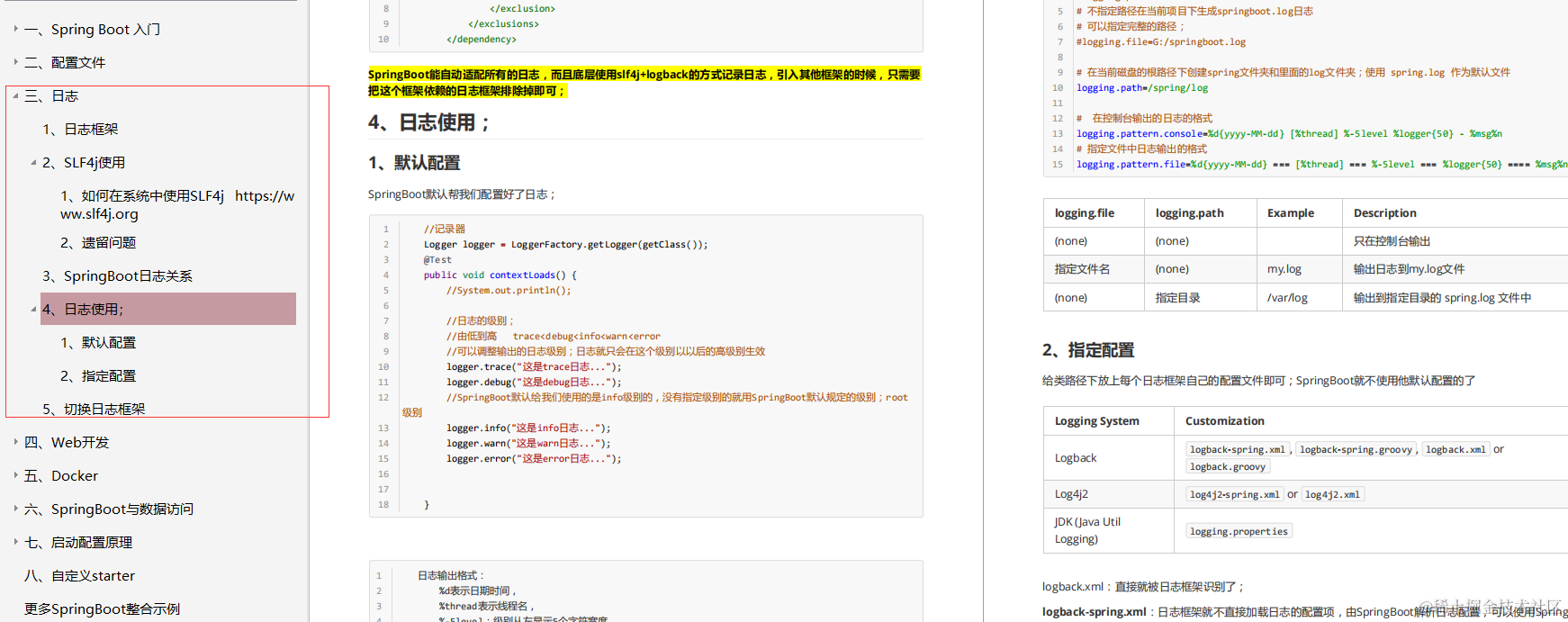Click the logging.path table header

1190,213
